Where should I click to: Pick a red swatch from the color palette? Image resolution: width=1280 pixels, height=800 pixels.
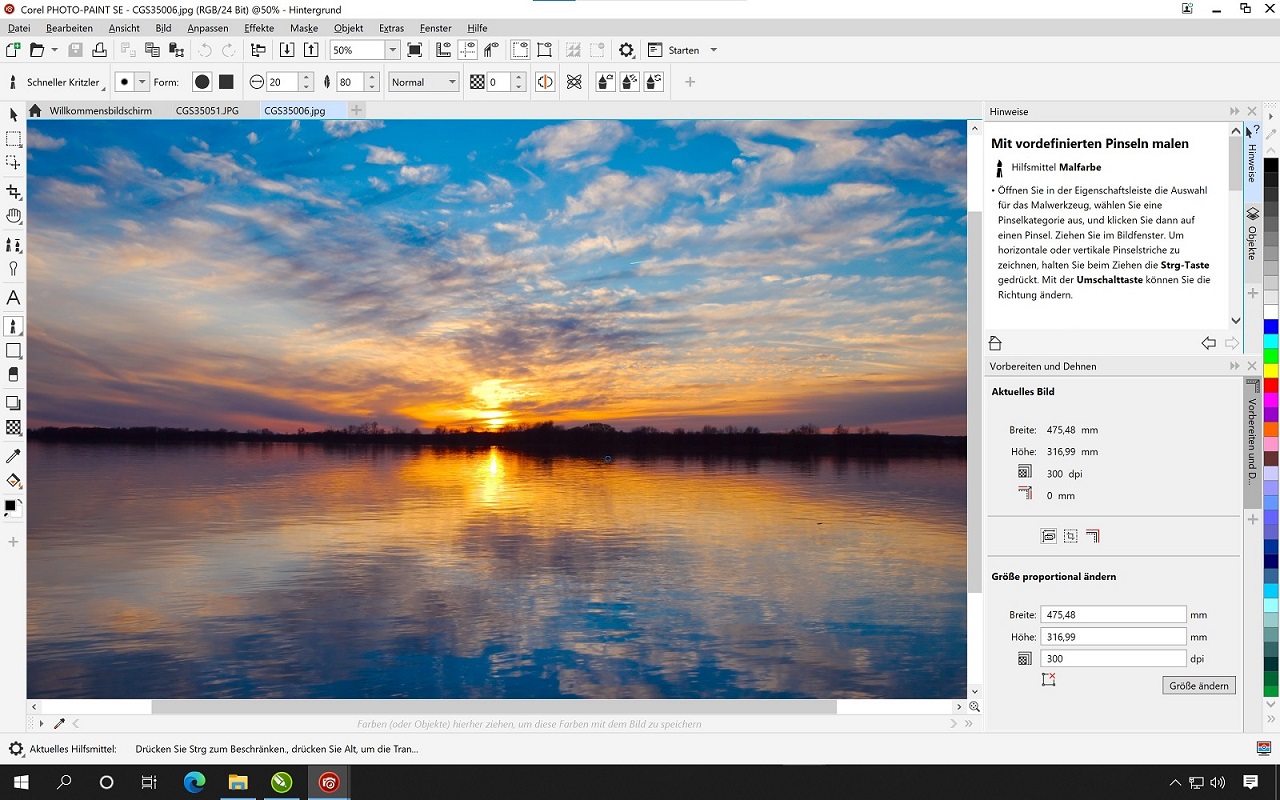pos(1270,384)
